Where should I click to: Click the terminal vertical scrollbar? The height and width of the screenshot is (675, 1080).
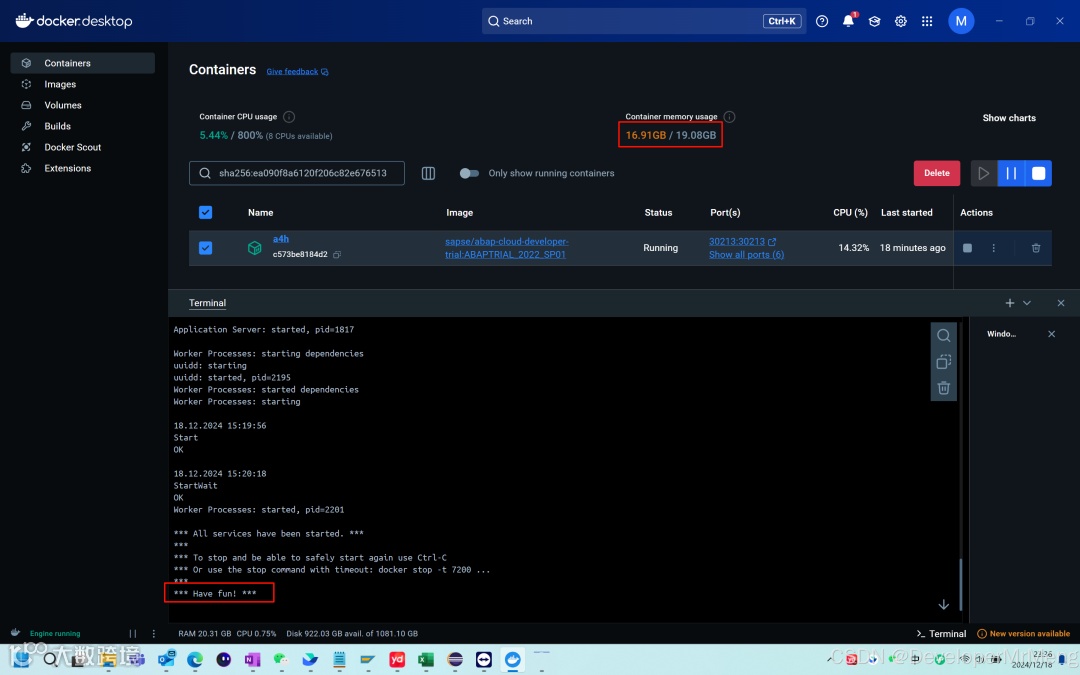point(960,583)
